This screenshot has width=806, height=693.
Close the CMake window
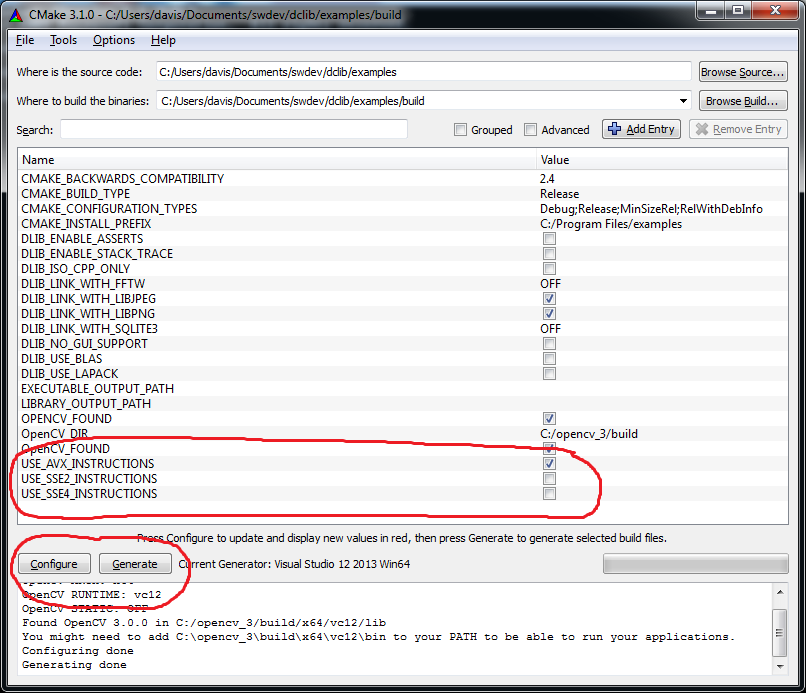click(774, 13)
